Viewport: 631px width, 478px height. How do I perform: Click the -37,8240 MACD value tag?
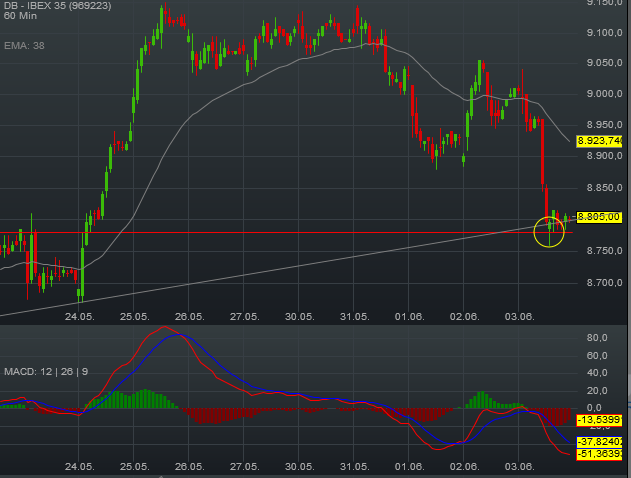tap(600, 441)
